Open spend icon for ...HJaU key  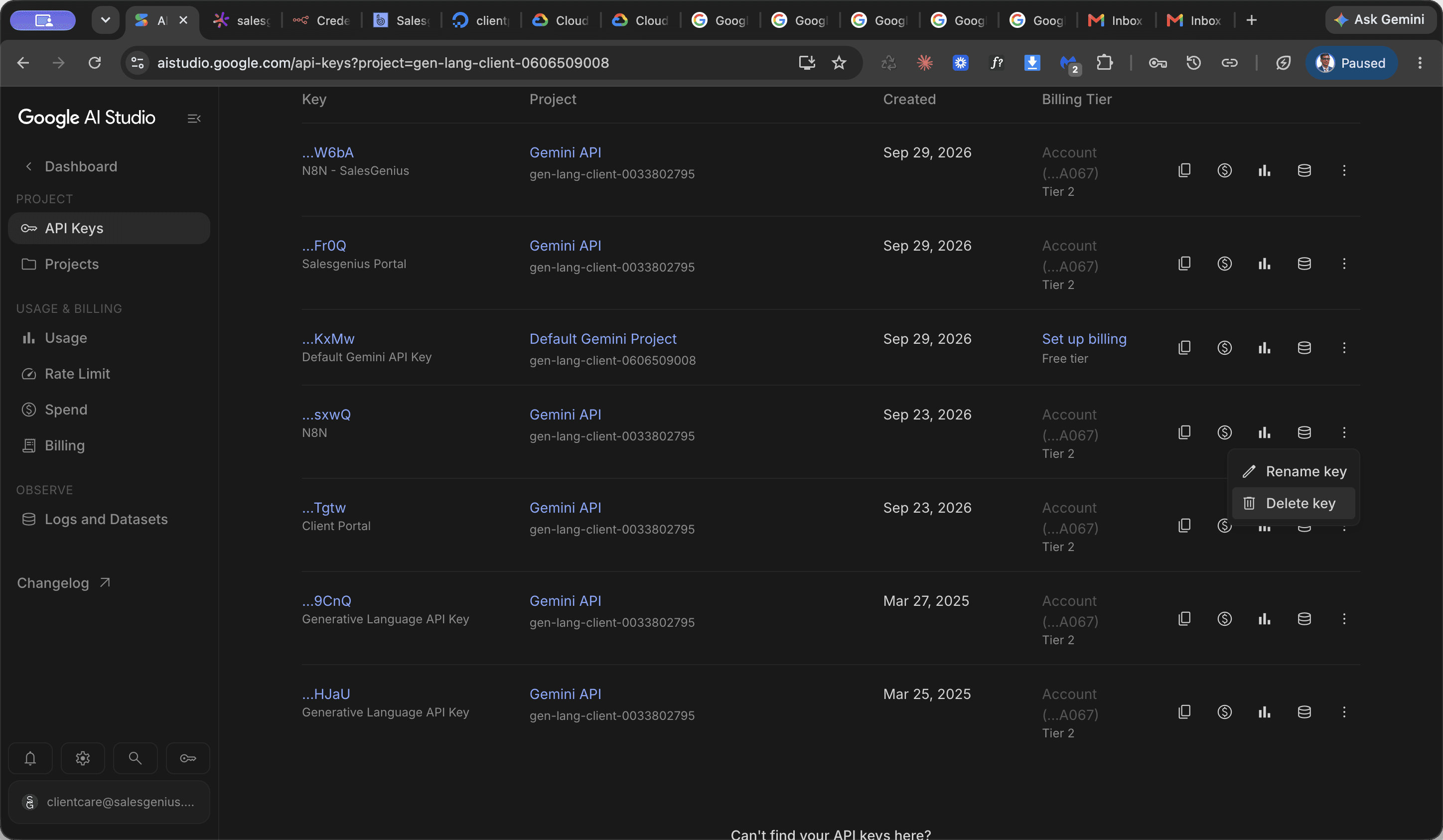1224,712
